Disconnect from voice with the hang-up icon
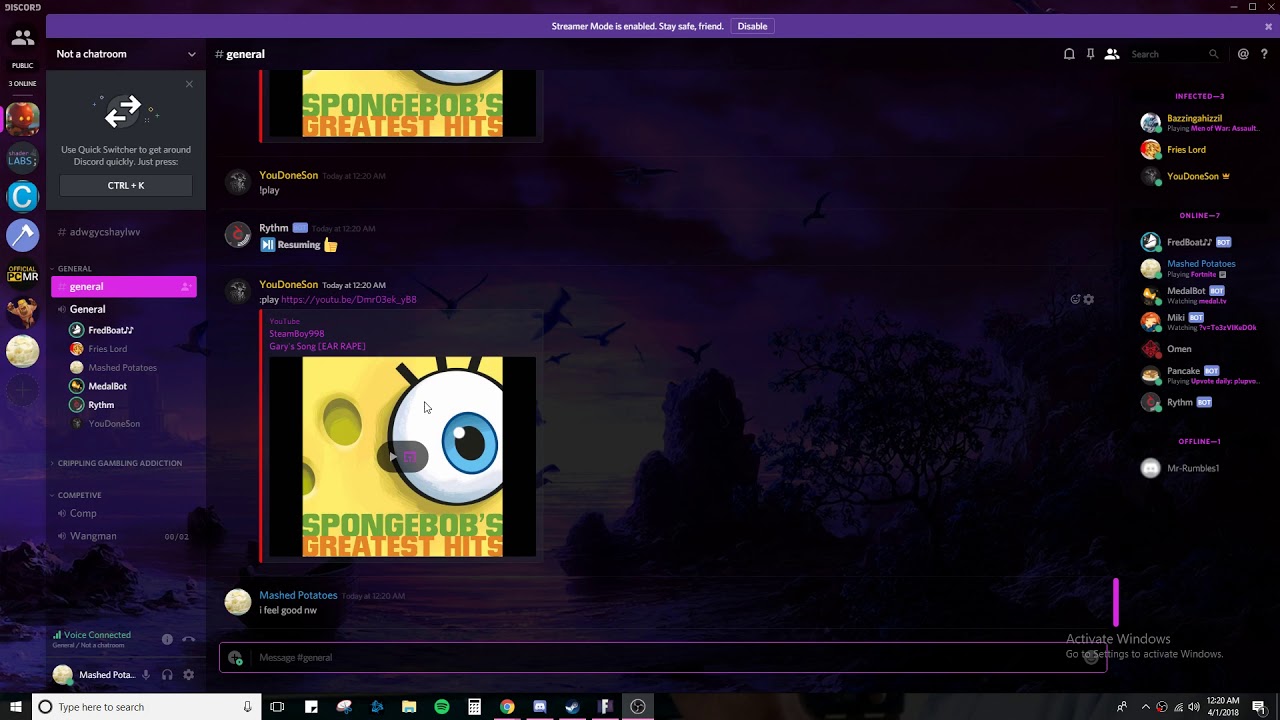Viewport: 1280px width, 720px height. pos(188,639)
